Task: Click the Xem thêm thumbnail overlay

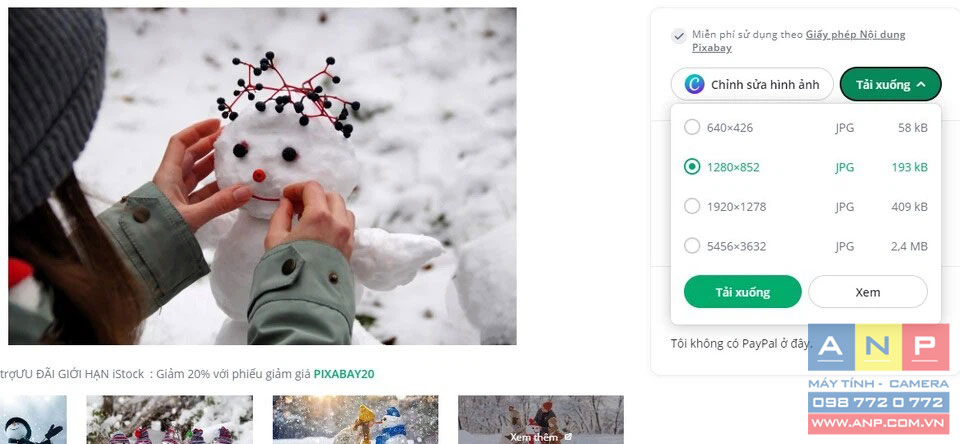Action: click(x=541, y=420)
